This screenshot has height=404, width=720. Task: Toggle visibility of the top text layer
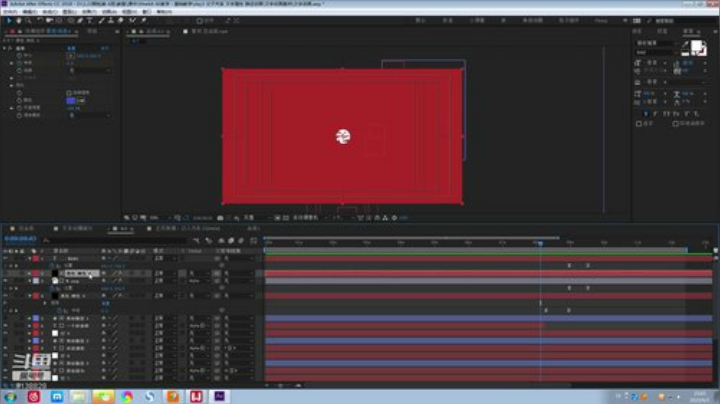click(5, 258)
